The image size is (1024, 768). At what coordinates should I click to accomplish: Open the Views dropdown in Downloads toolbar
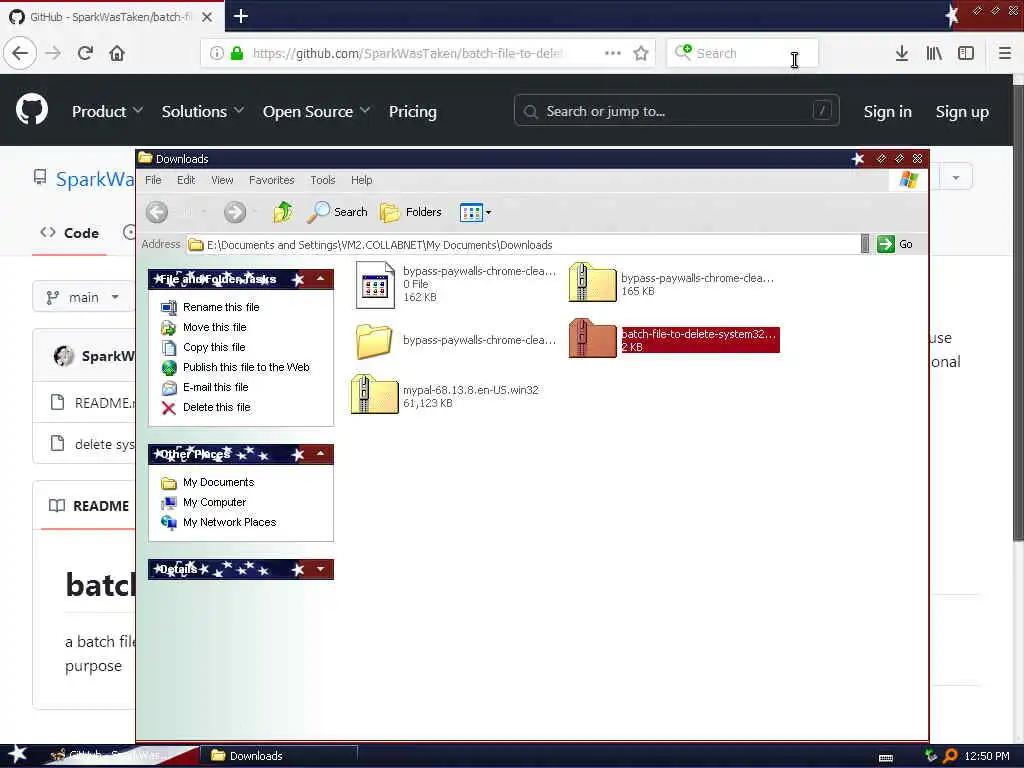coord(475,212)
